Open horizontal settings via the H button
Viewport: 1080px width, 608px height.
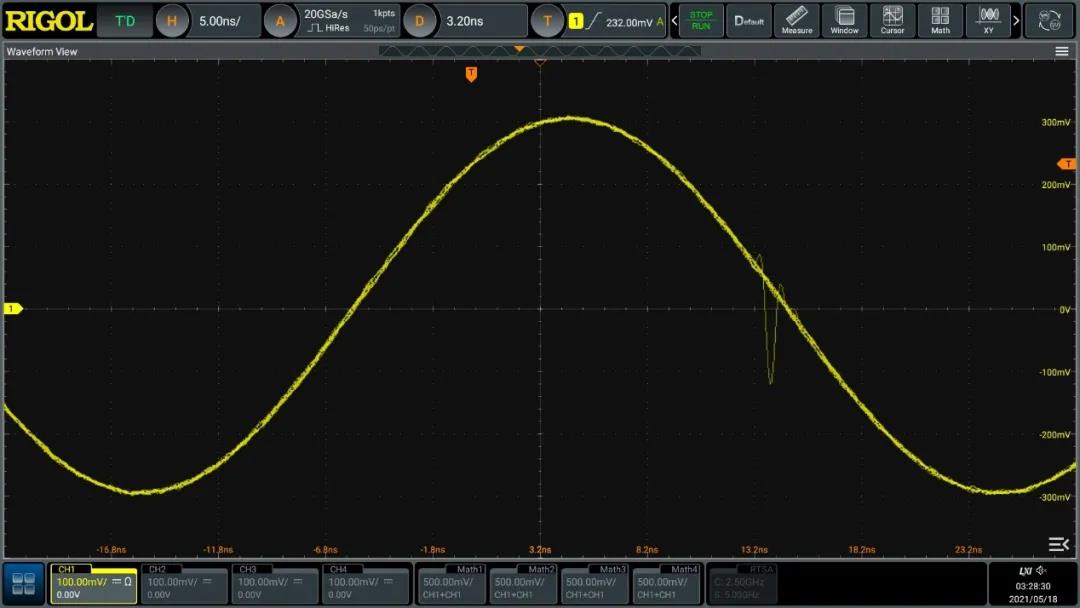pyautogui.click(x=172, y=21)
